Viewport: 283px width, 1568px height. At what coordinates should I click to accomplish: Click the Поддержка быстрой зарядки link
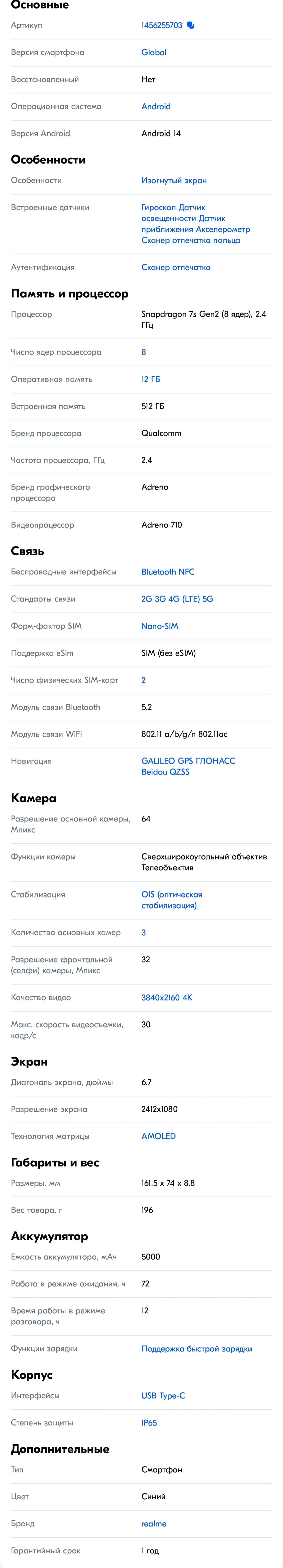tap(196, 1349)
